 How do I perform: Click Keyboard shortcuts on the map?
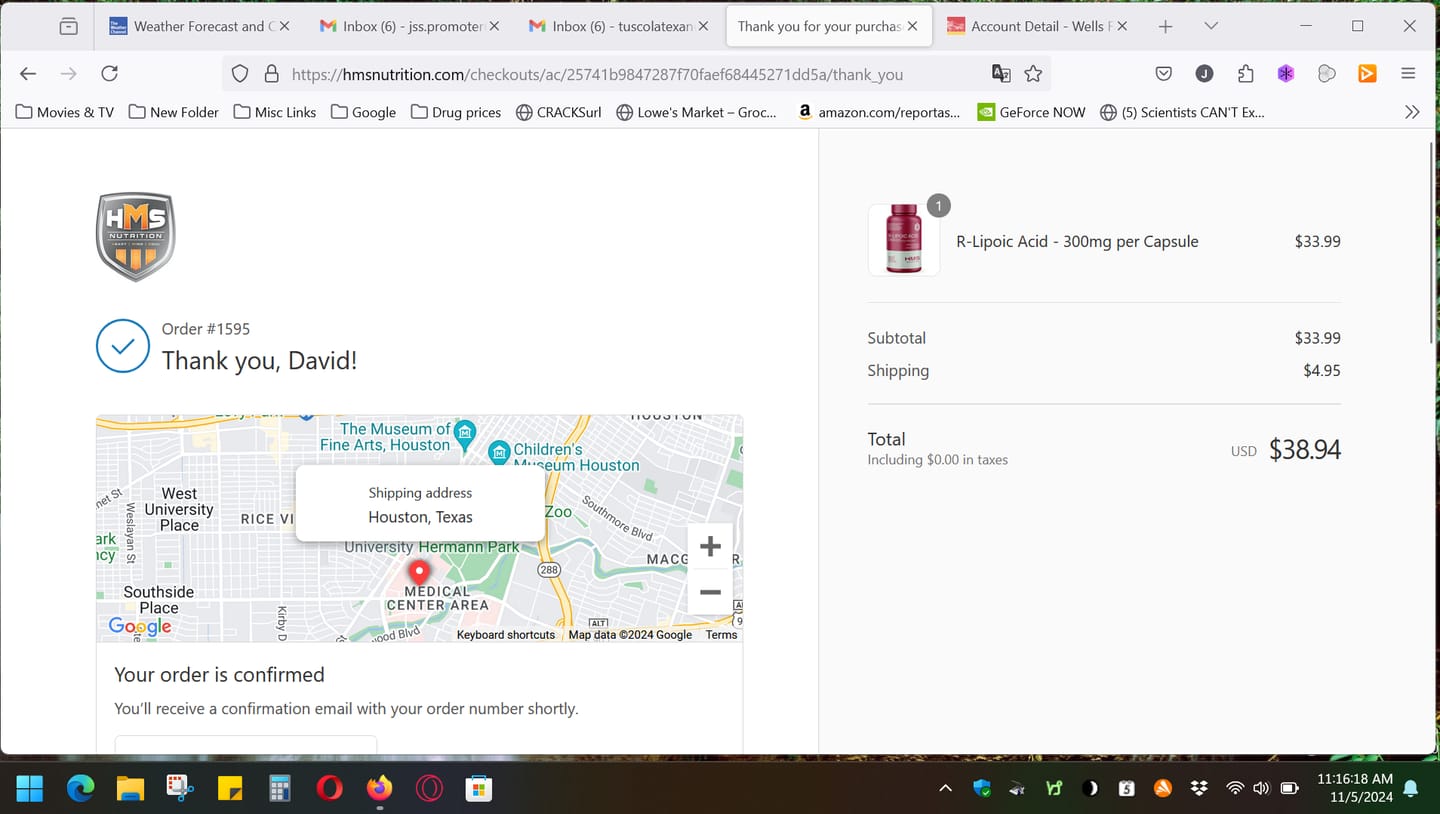click(x=506, y=635)
